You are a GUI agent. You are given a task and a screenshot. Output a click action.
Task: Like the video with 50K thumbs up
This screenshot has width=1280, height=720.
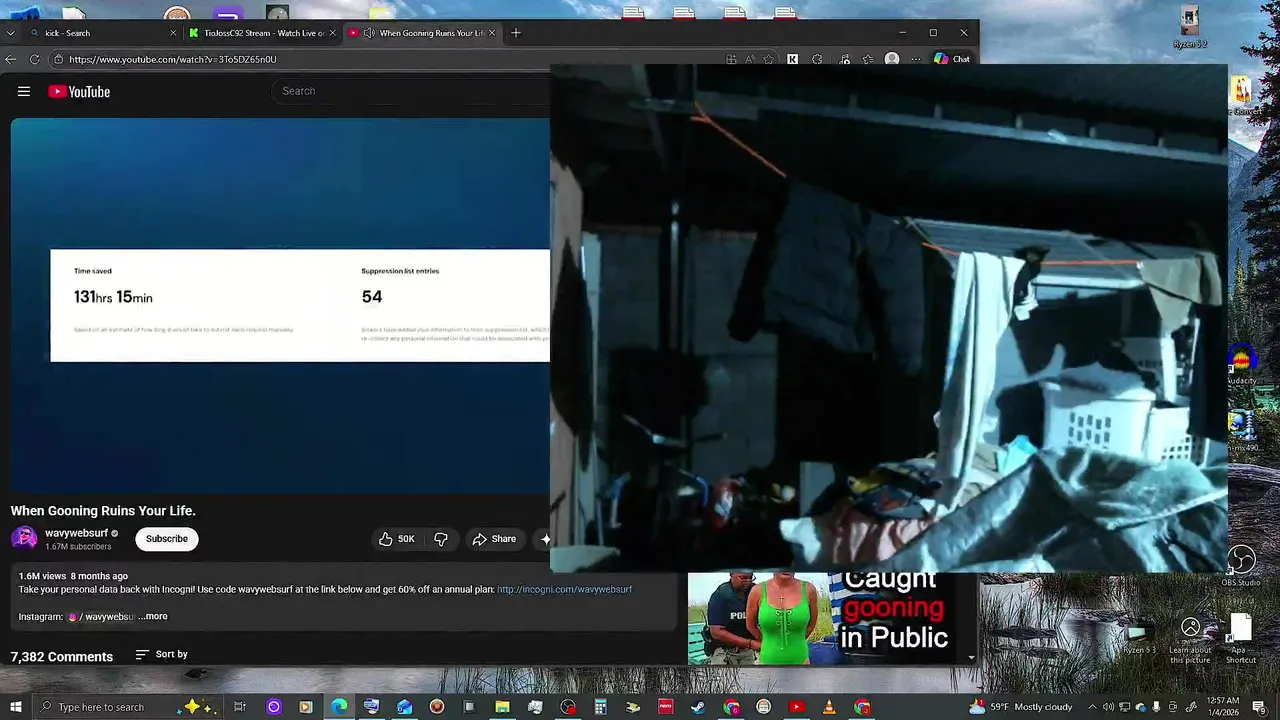pyautogui.click(x=396, y=539)
